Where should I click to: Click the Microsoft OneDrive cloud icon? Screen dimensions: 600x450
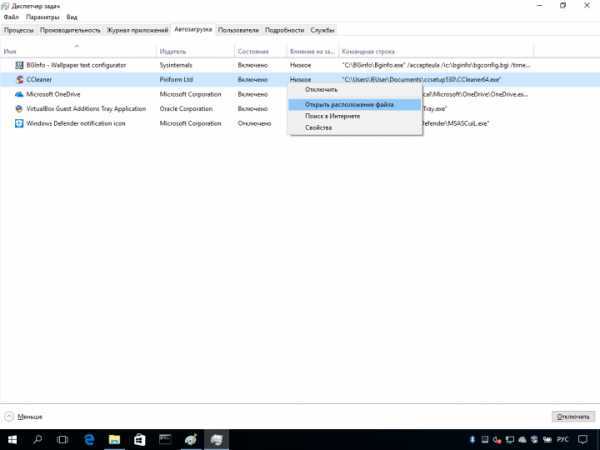coord(19,94)
